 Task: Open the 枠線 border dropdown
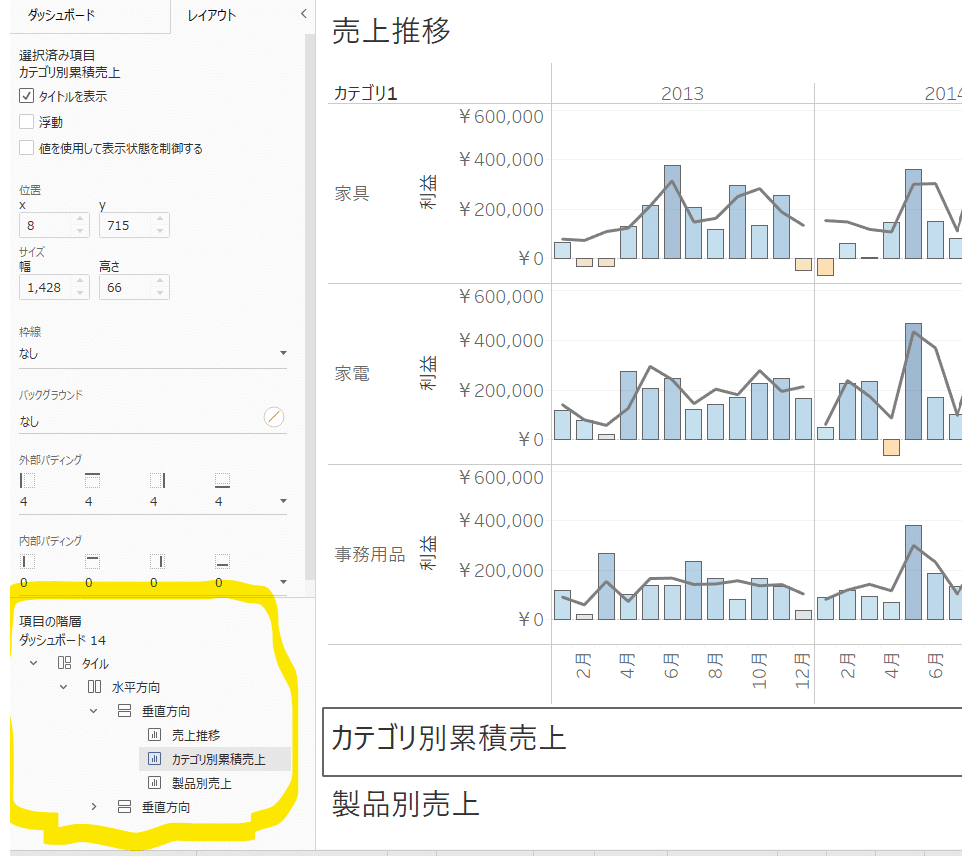point(153,353)
